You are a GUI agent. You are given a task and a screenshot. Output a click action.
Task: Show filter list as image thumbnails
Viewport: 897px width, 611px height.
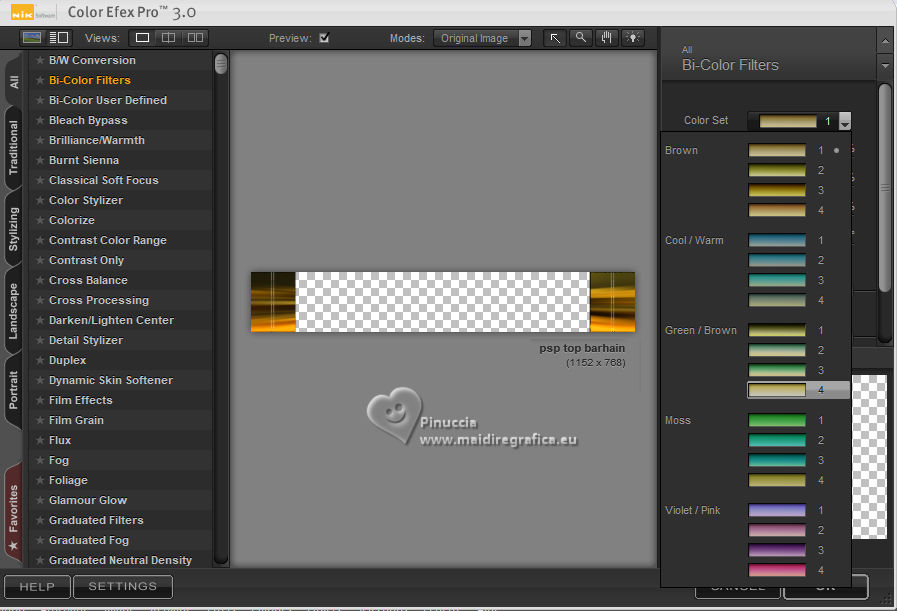tap(32, 38)
